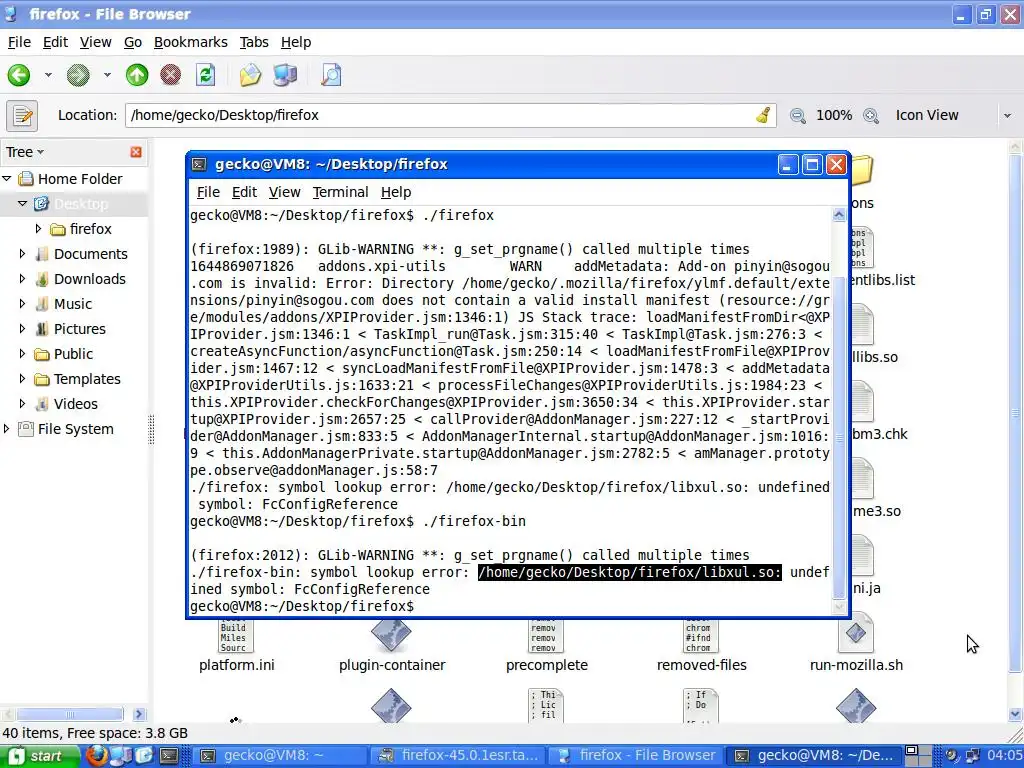Reload the current folder icon
This screenshot has width=1024, height=768.
pyautogui.click(x=206, y=75)
